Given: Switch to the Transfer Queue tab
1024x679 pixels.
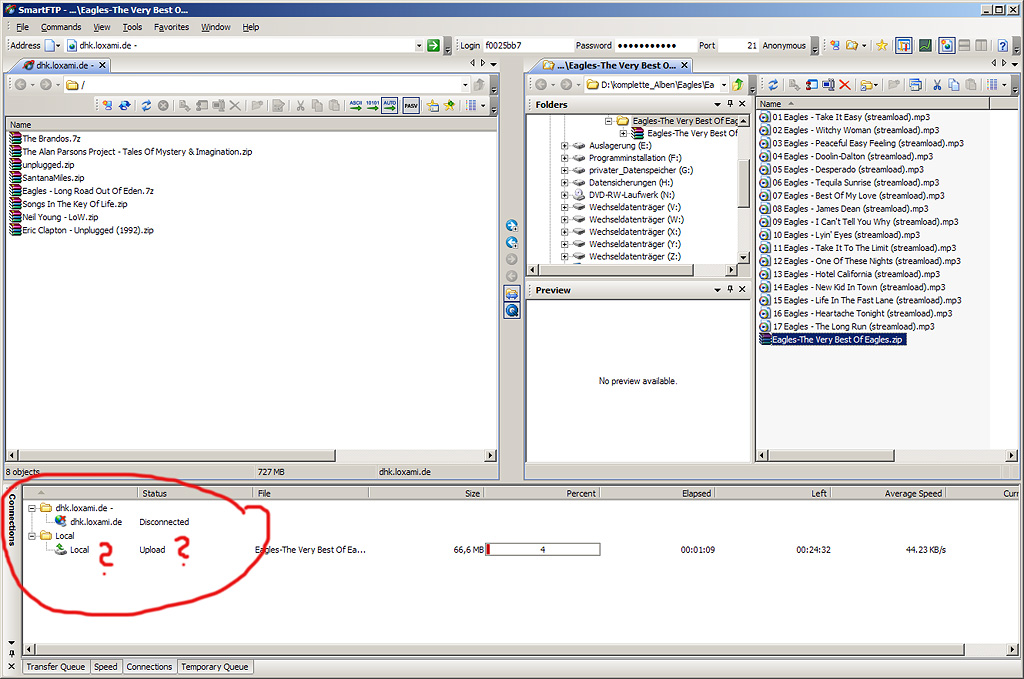Looking at the screenshot, I should [55, 667].
